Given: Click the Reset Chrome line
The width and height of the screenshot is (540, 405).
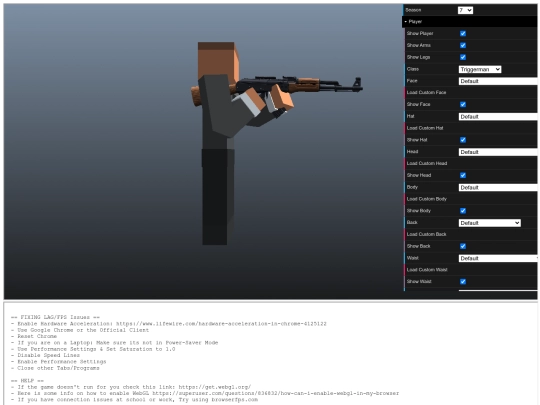Looking at the screenshot, I should [x=34, y=336].
